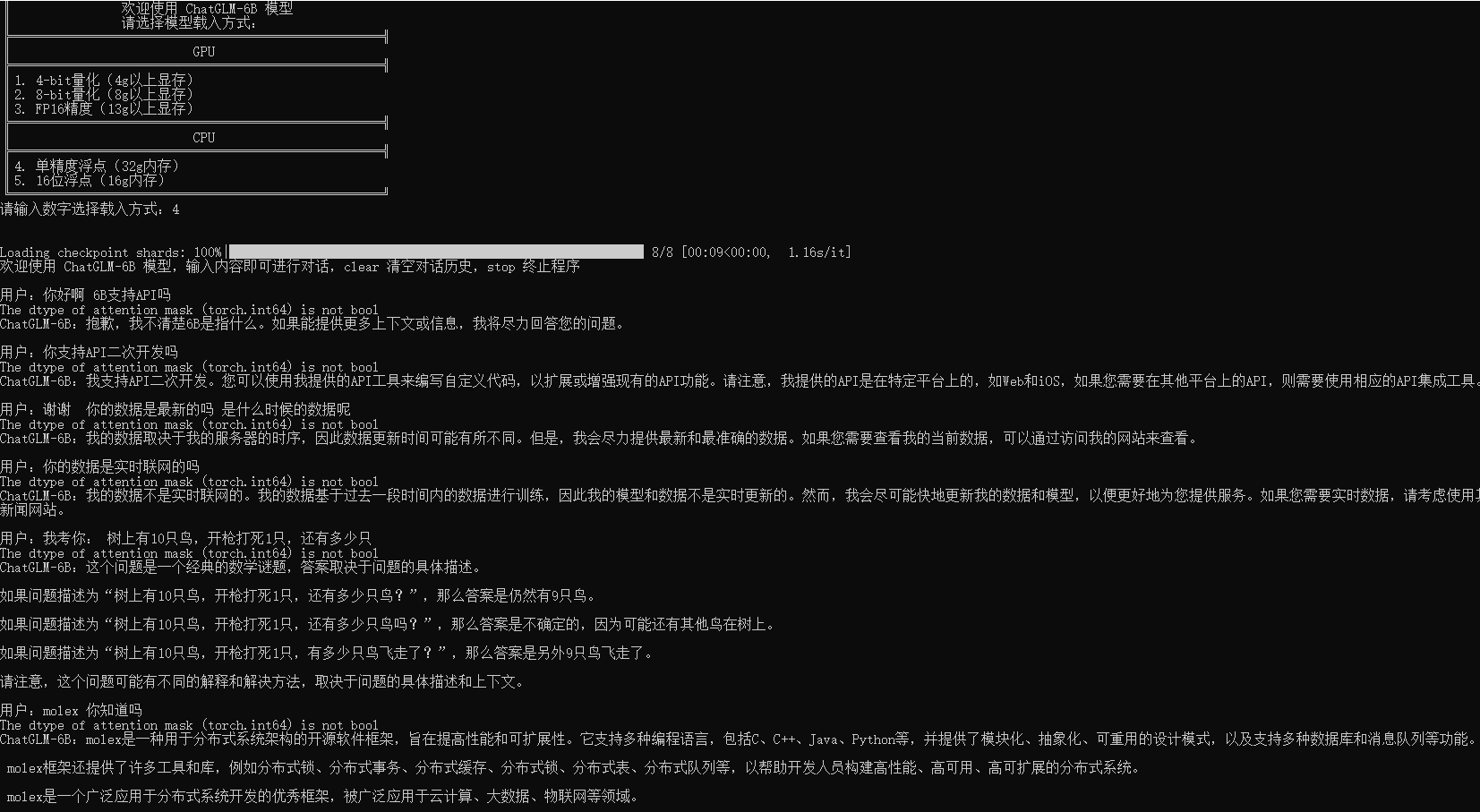Click the line starting '请注意, 这个问题可能有不同的解释'
The image size is (1480, 812).
click(x=262, y=682)
